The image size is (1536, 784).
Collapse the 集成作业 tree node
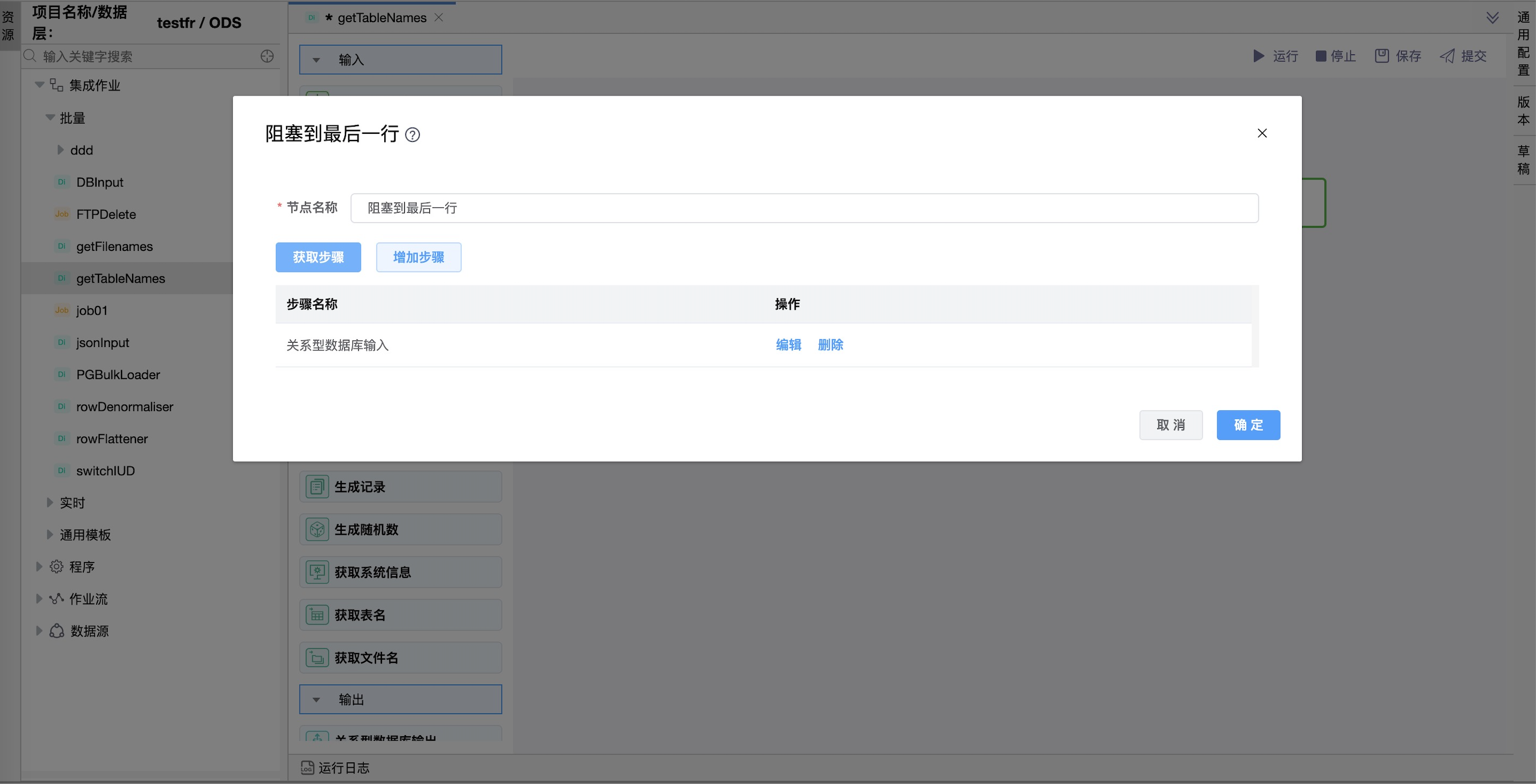(39, 86)
